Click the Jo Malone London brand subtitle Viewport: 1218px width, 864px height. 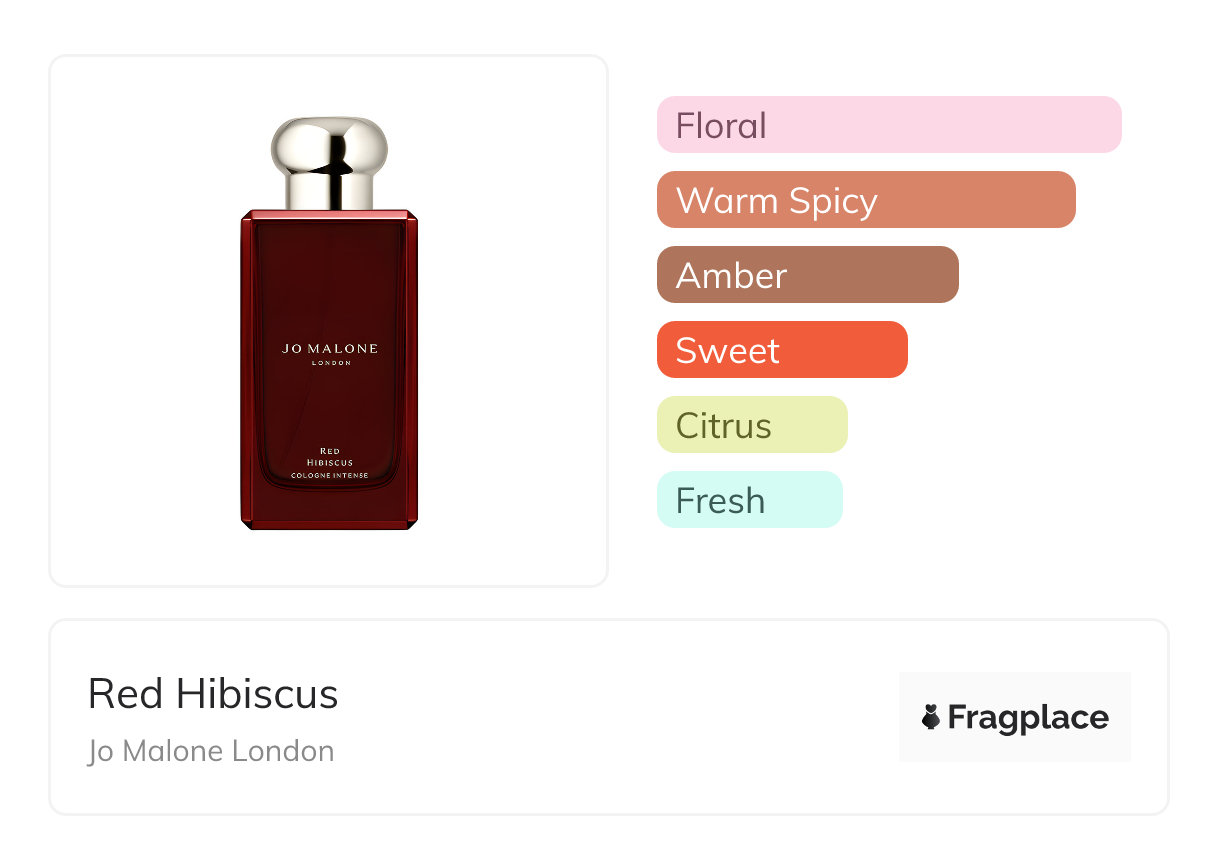pos(211,751)
